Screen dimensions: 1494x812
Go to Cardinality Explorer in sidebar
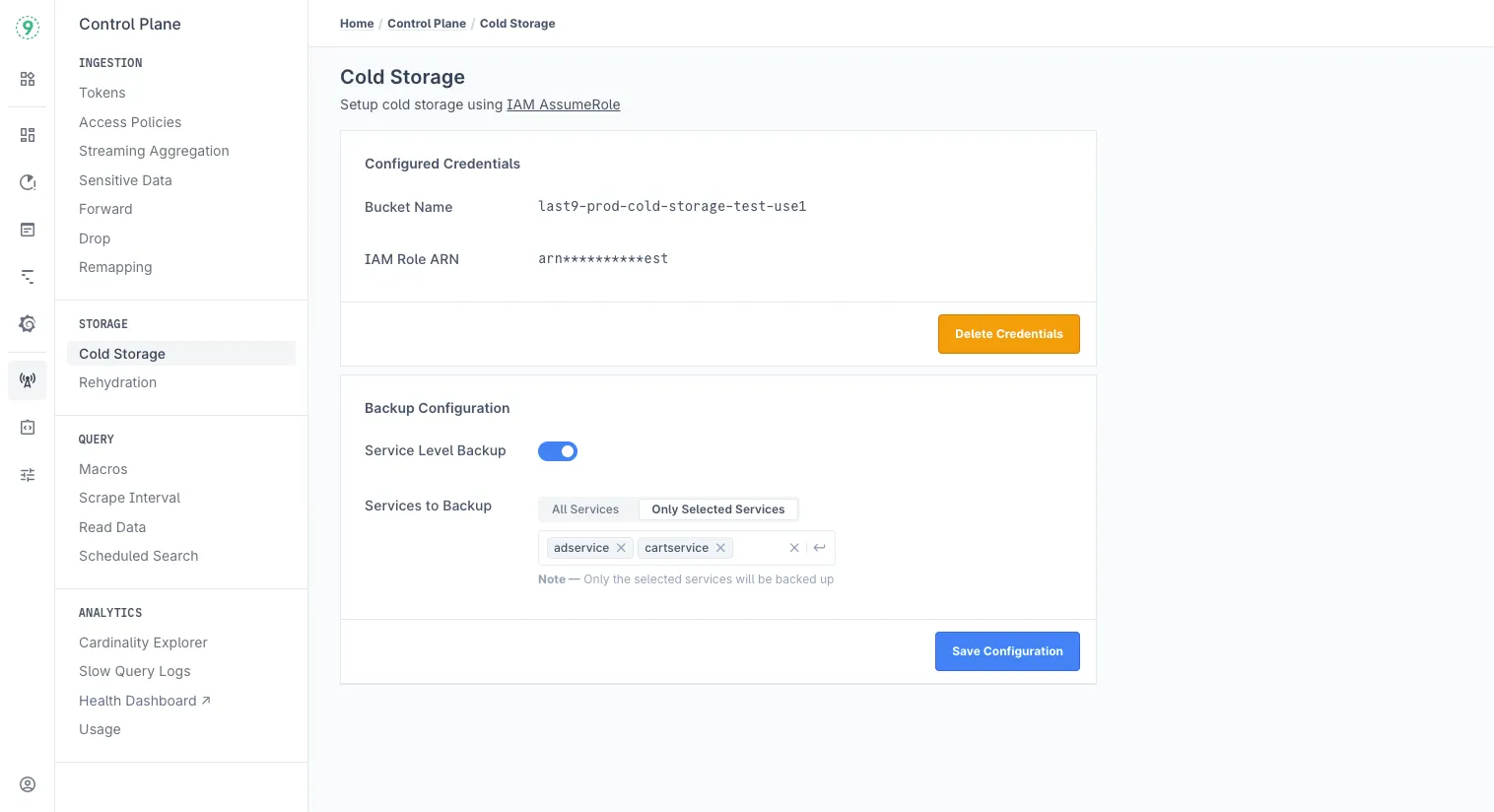pos(143,643)
